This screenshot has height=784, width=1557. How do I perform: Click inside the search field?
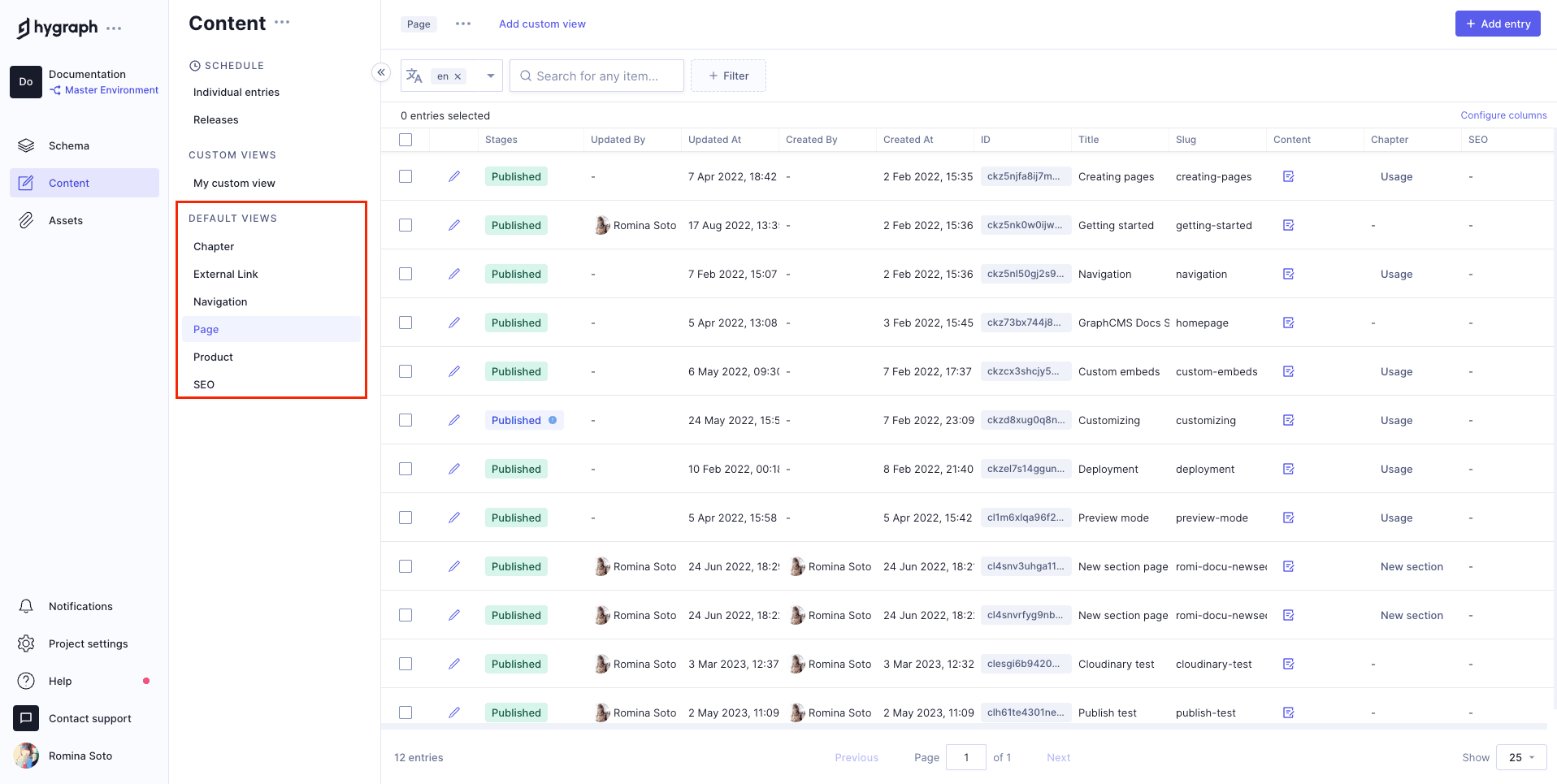[596, 76]
